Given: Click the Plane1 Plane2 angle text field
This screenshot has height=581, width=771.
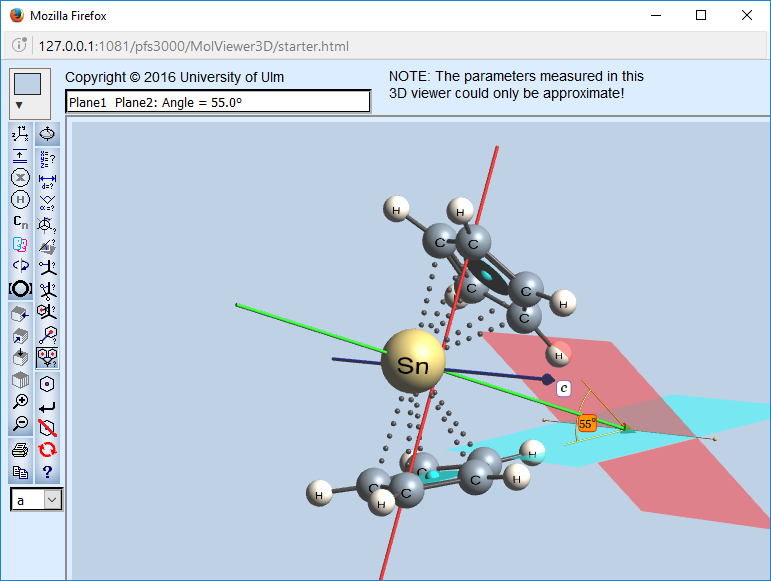Looking at the screenshot, I should [x=217, y=102].
